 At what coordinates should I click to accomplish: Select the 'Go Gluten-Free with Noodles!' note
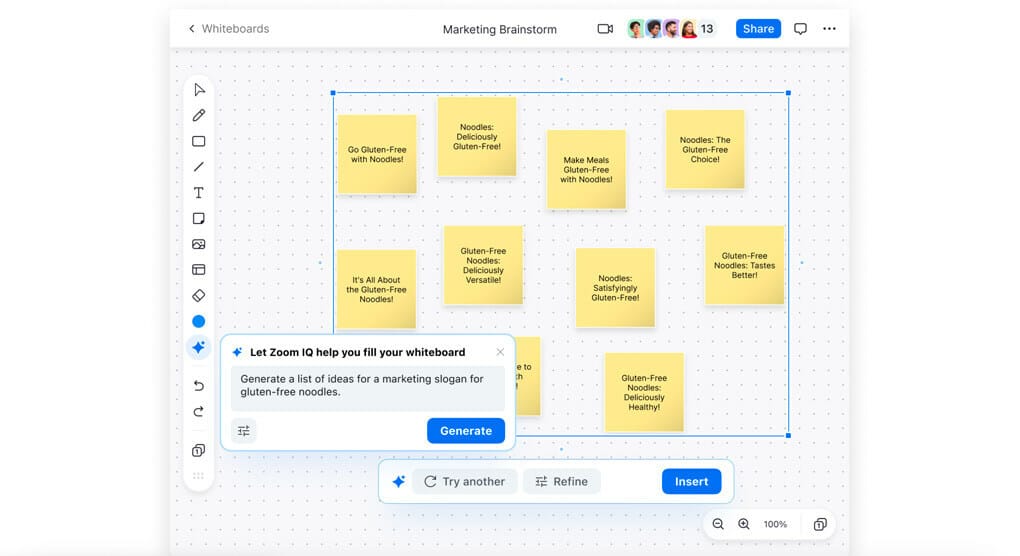click(x=377, y=155)
